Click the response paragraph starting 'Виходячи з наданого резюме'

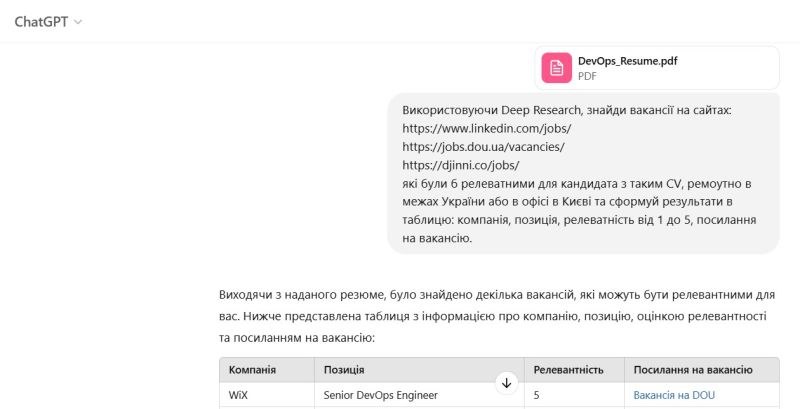point(497,316)
